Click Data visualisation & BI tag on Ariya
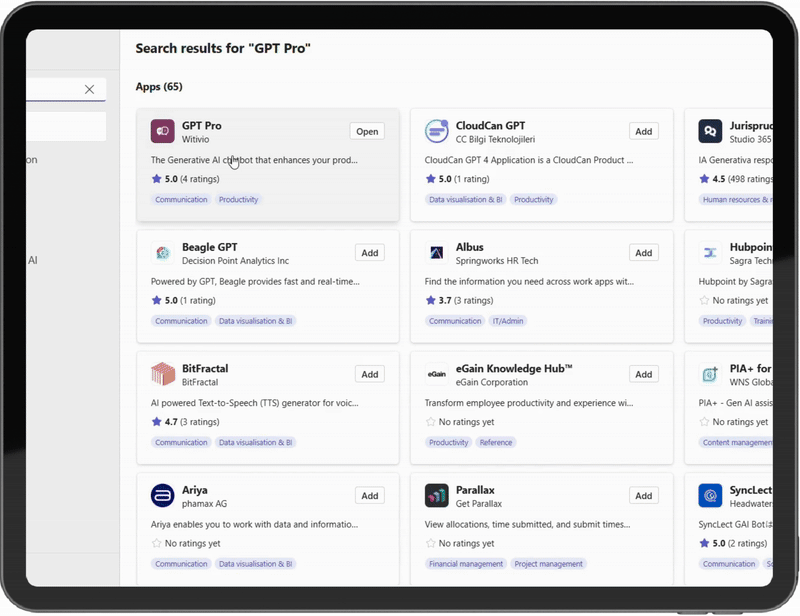Viewport: 800px width, 616px height. tap(256, 564)
